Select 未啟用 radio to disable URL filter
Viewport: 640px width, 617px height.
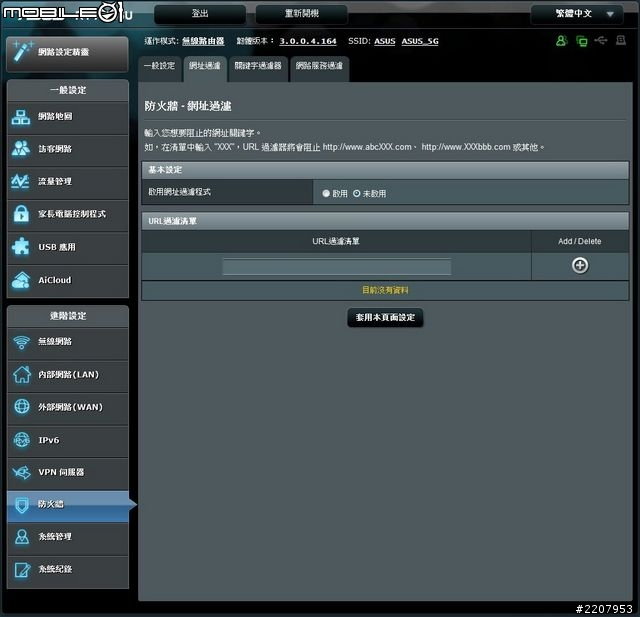coord(356,194)
